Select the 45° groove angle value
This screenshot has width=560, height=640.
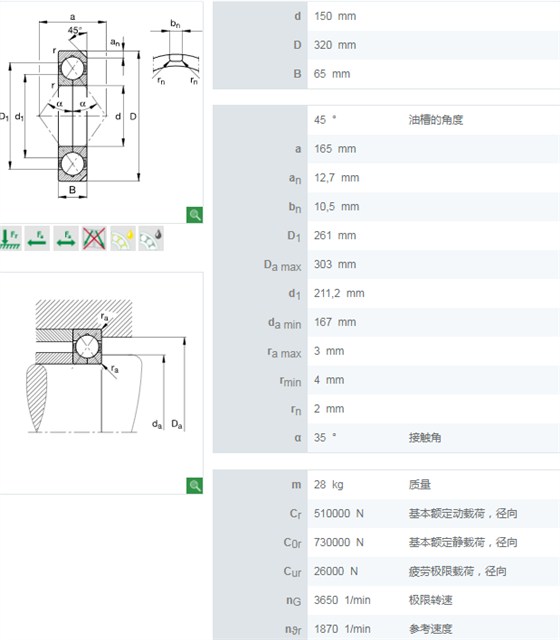tap(325, 120)
